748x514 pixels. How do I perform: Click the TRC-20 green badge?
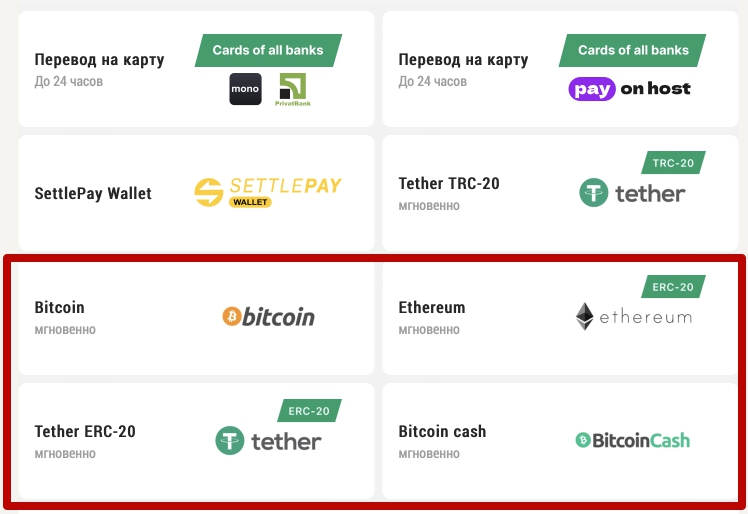click(673, 163)
